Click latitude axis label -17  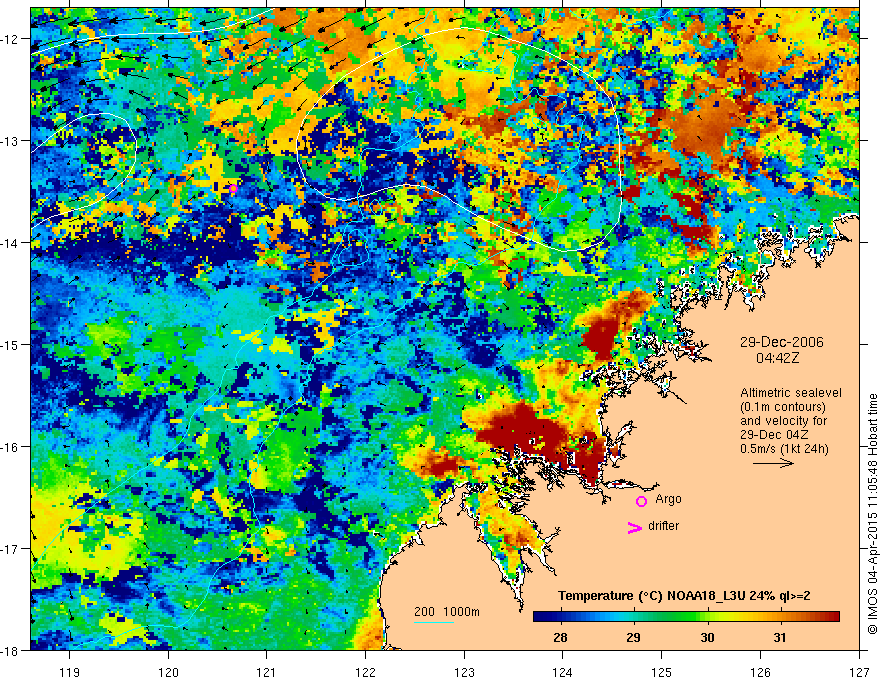click(11, 549)
